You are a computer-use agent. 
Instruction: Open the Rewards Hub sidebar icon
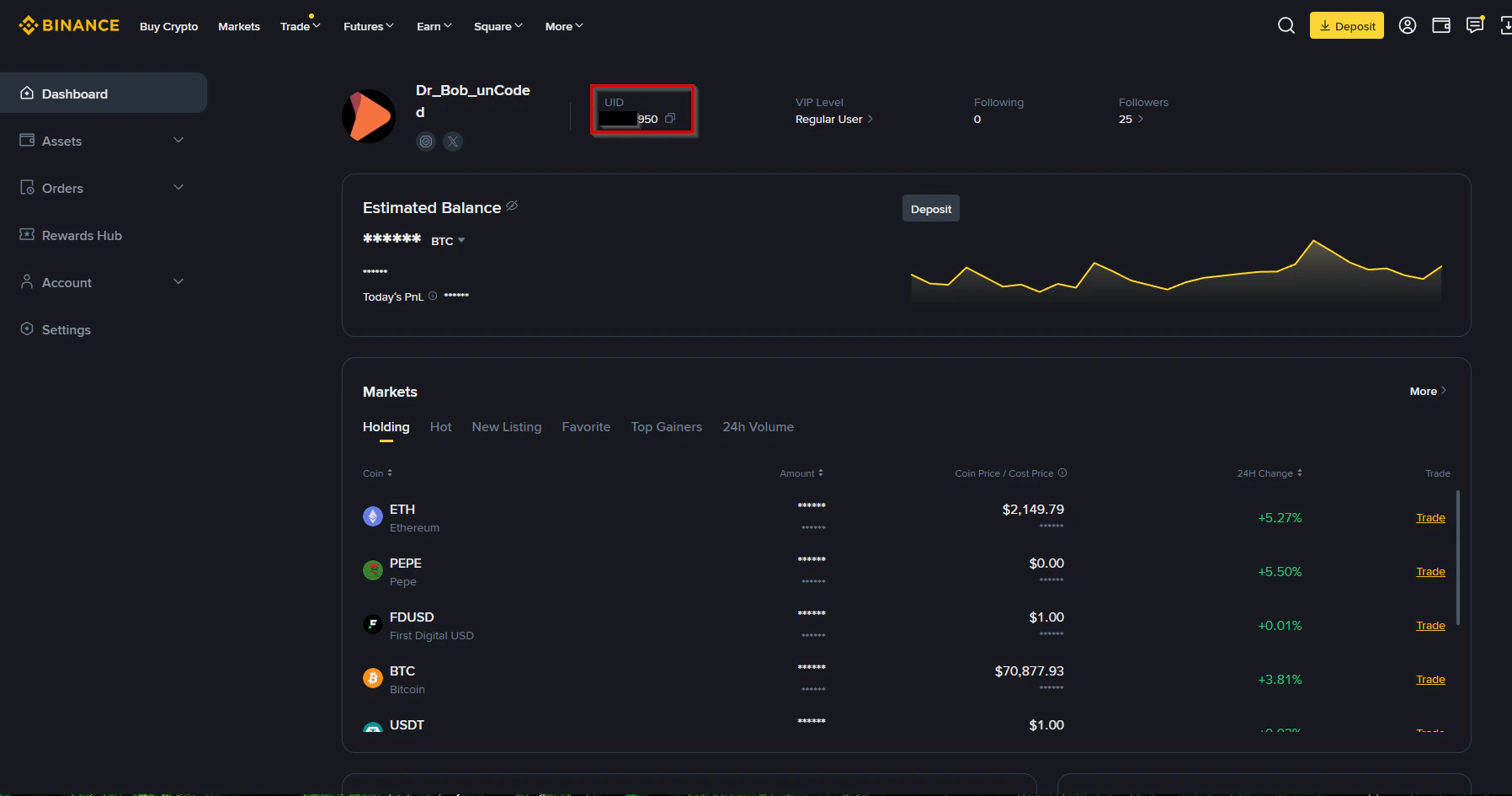click(26, 235)
